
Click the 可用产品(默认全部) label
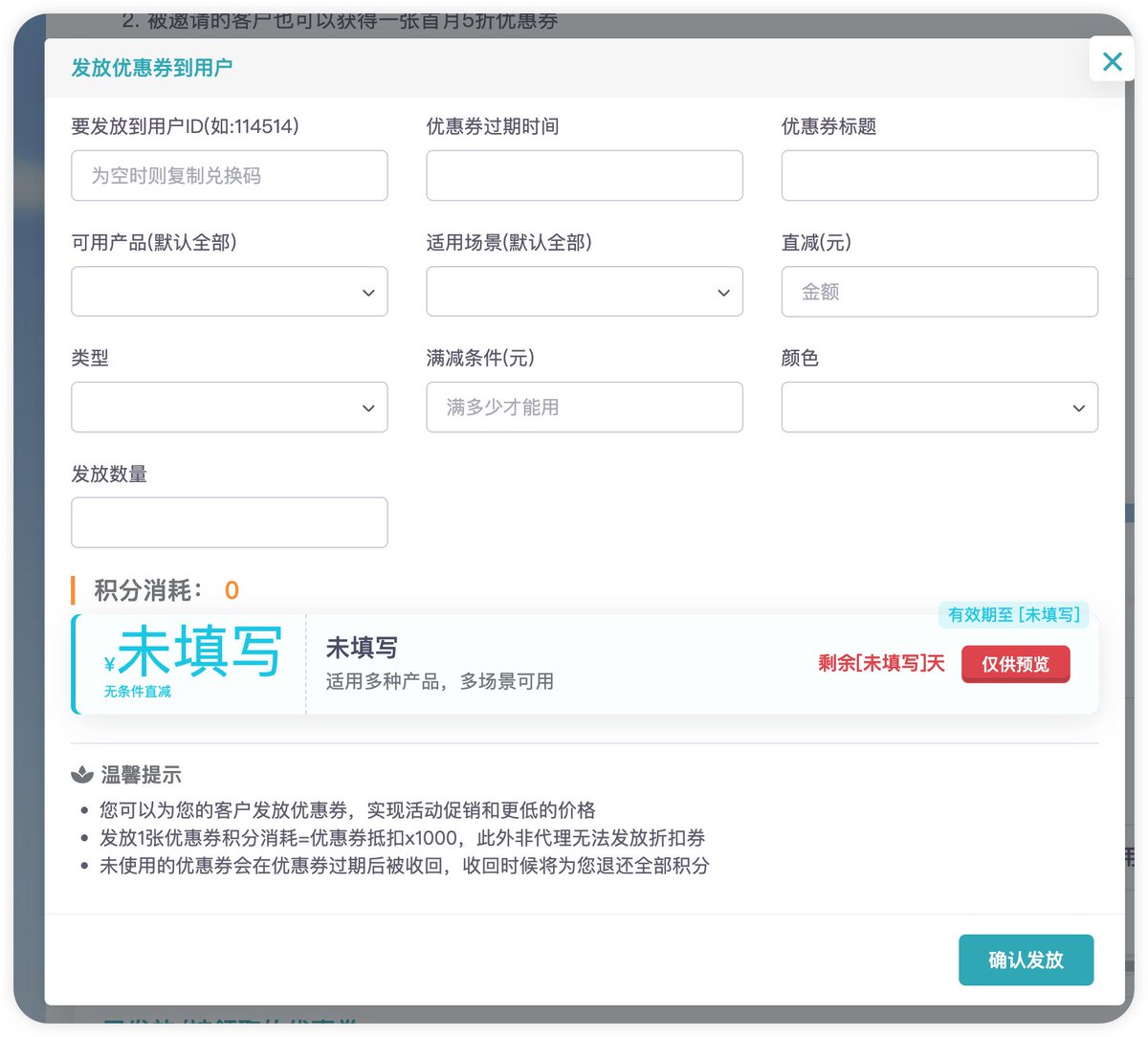pyautogui.click(x=154, y=242)
